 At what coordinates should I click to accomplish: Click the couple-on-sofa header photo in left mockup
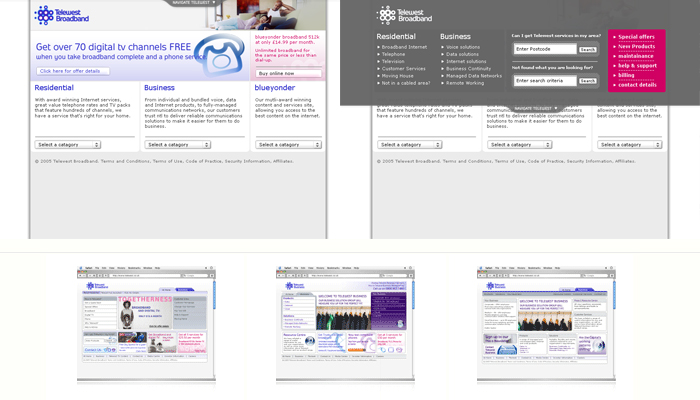click(267, 15)
